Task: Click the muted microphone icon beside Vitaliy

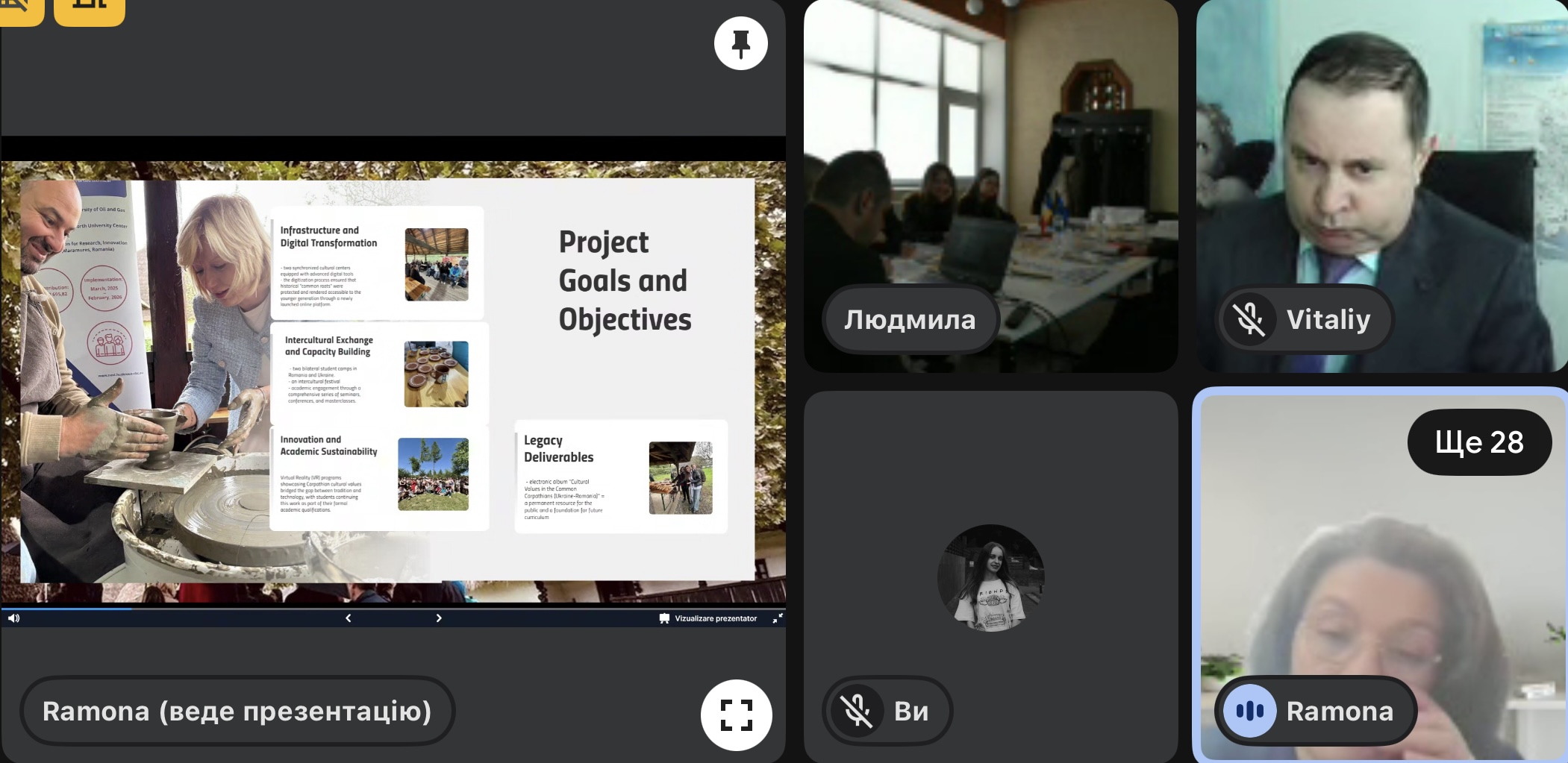Action: pyautogui.click(x=1249, y=319)
